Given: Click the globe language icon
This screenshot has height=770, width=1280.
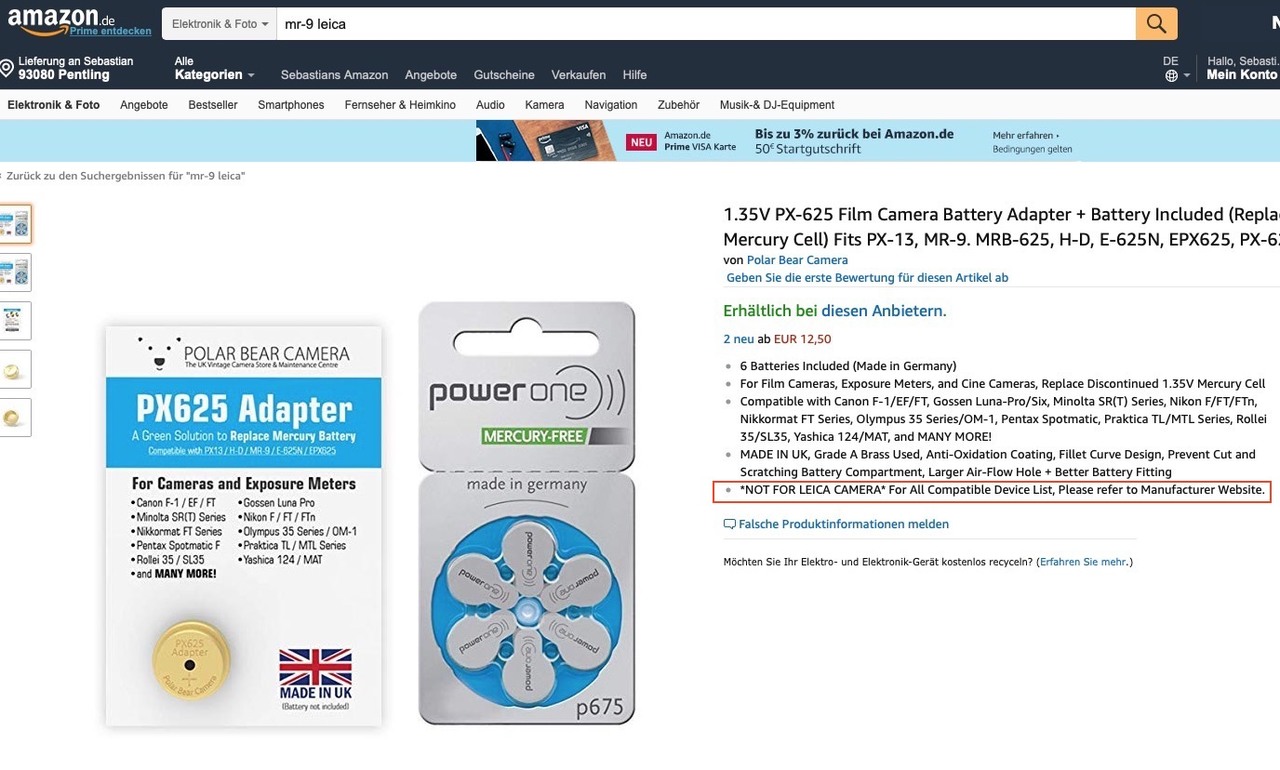Looking at the screenshot, I should 1171,76.
